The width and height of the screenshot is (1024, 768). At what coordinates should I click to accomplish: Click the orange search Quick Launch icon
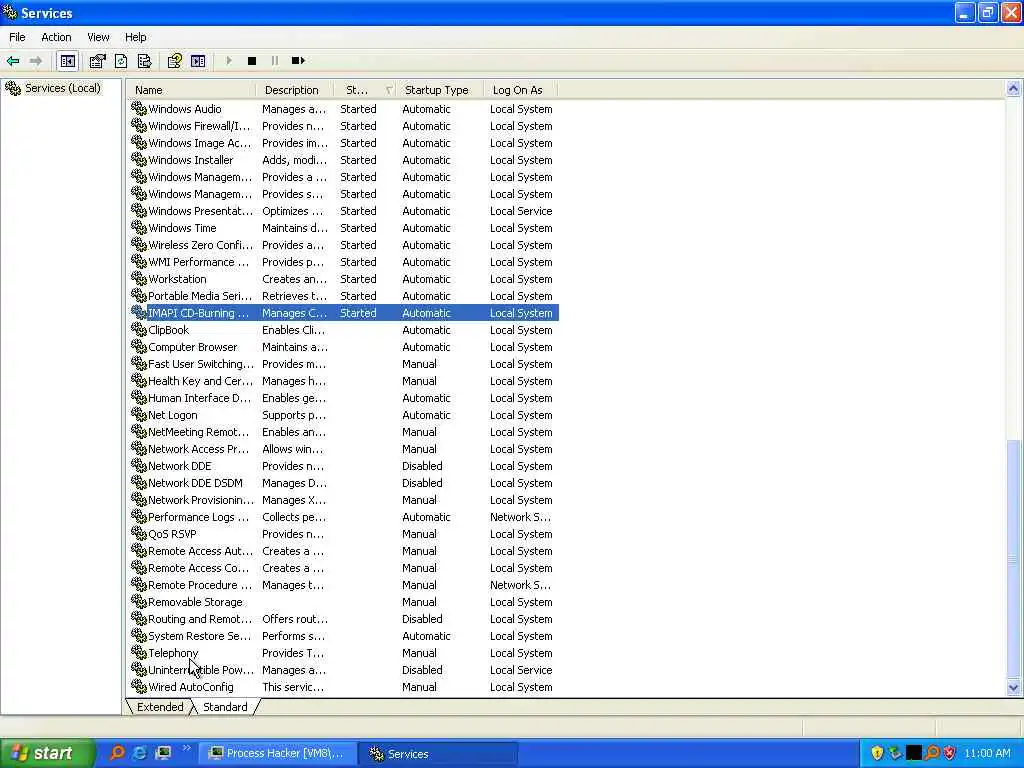coord(117,753)
